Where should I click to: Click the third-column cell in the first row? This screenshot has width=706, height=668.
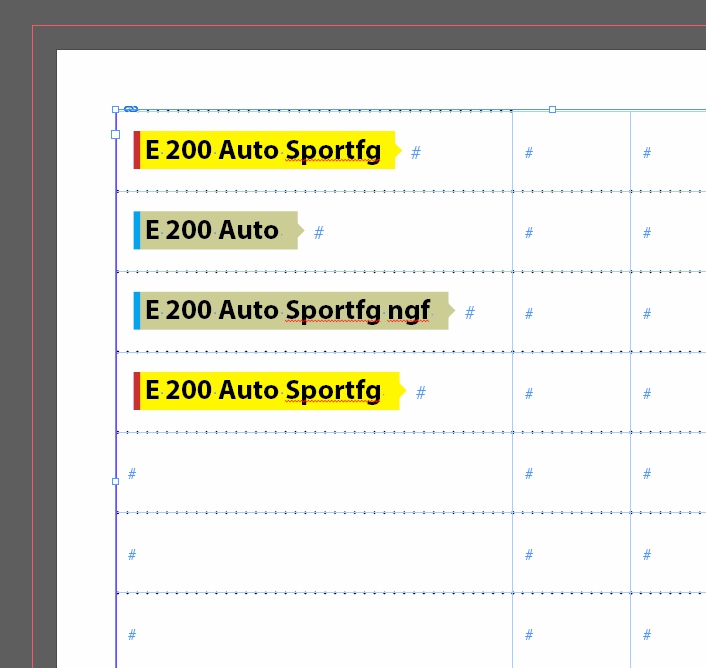click(669, 151)
